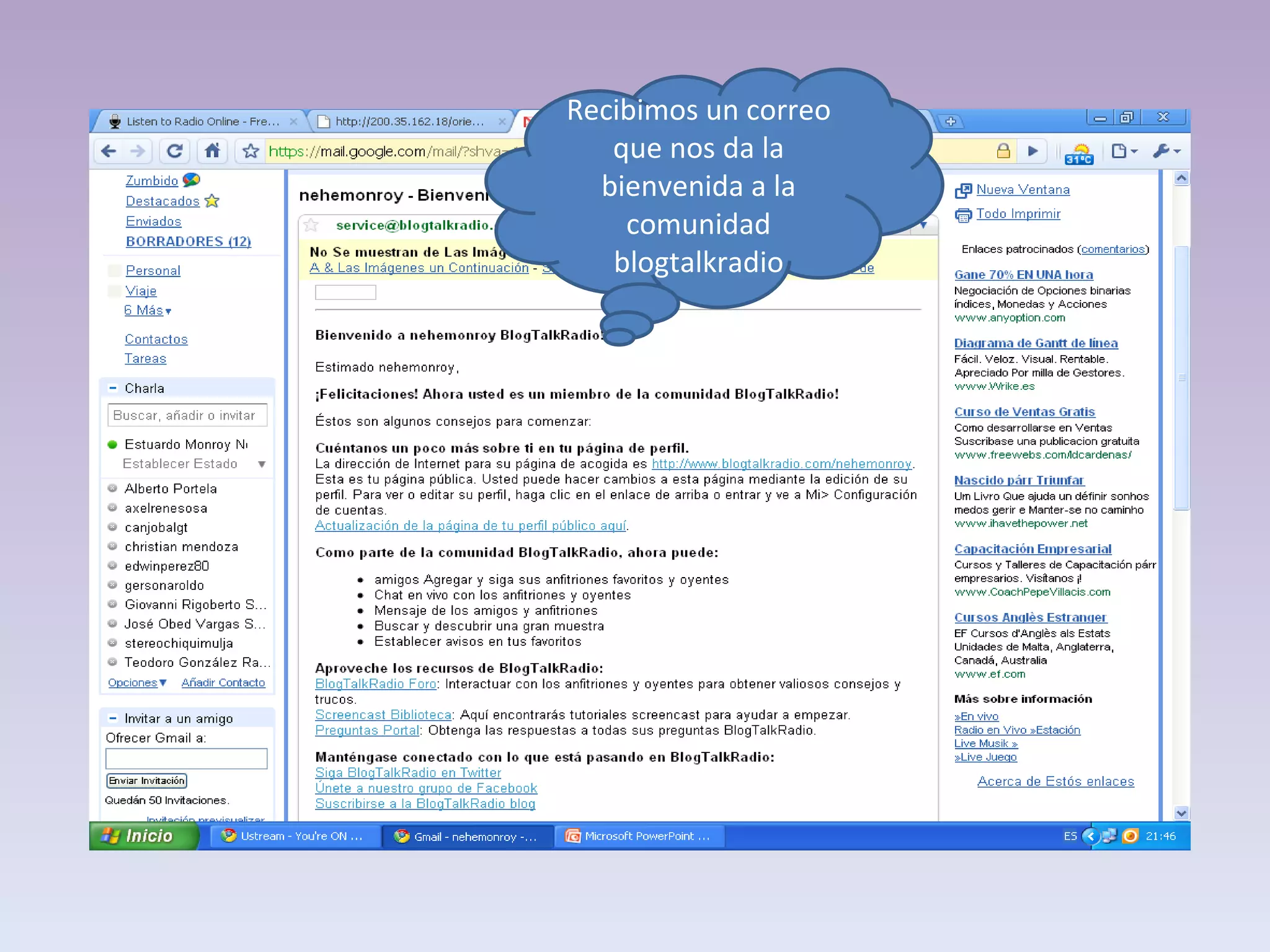Viewport: 1270px width, 952px height.
Task: Open the BlogTalkRadio Foro link
Action: pyautogui.click(x=376, y=684)
